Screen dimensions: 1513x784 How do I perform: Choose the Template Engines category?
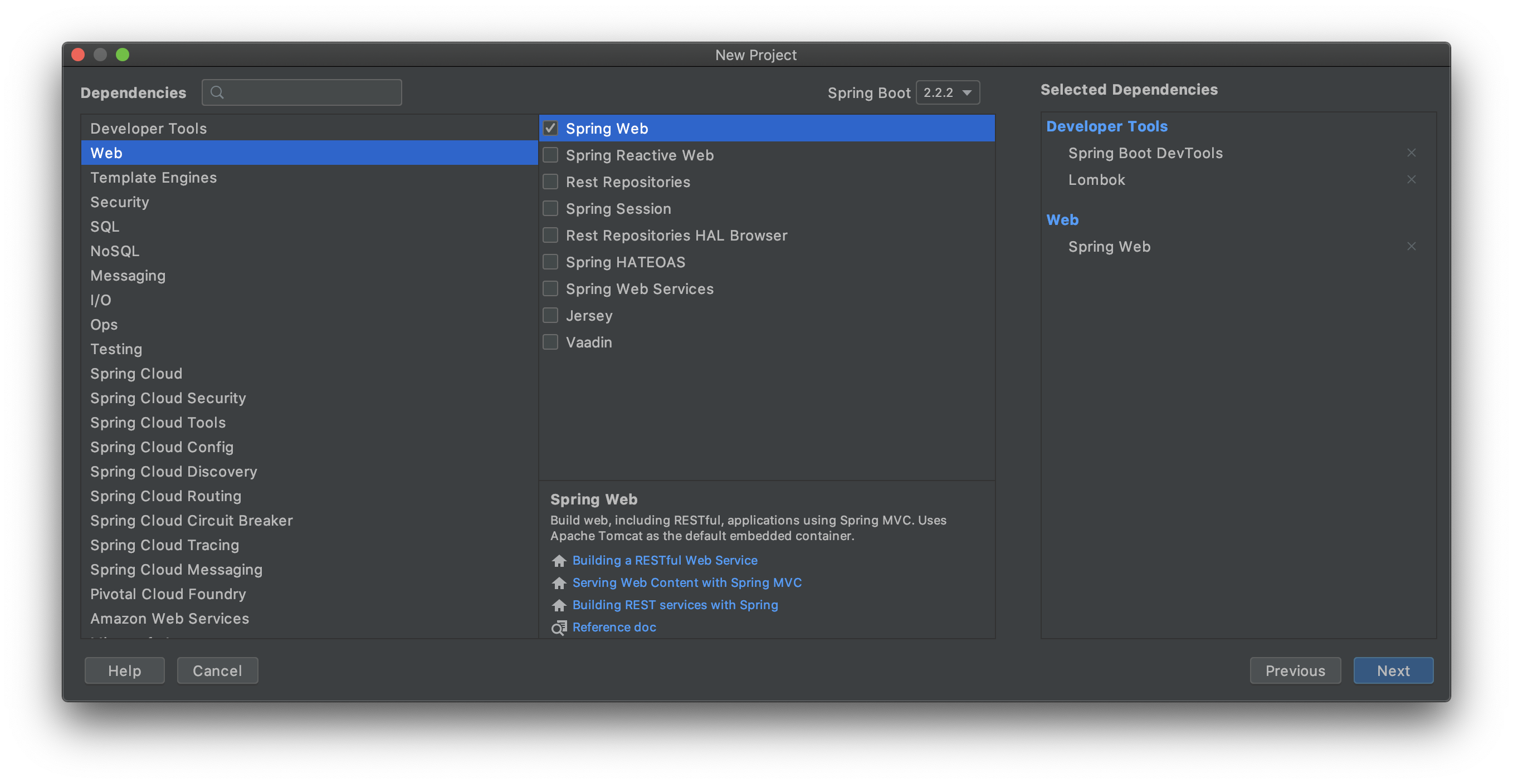tap(153, 178)
